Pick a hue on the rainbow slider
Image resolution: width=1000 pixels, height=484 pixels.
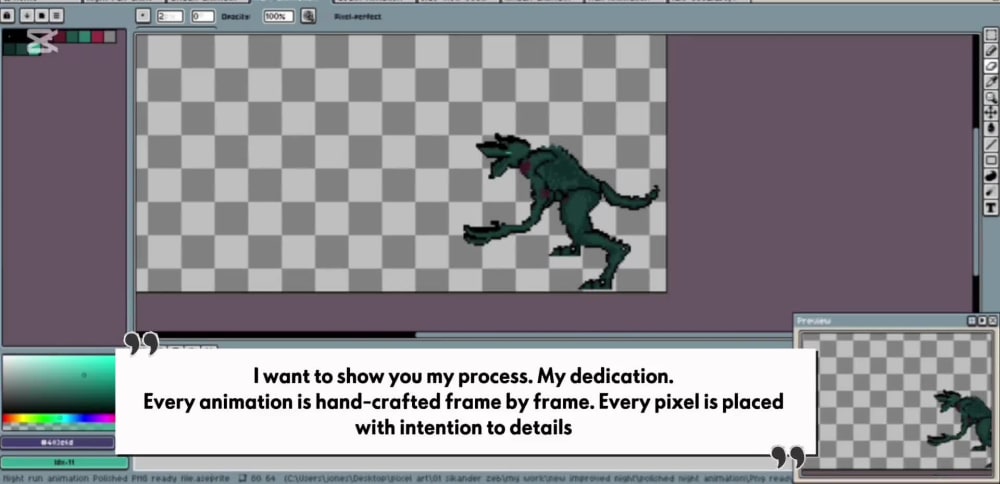click(59, 419)
